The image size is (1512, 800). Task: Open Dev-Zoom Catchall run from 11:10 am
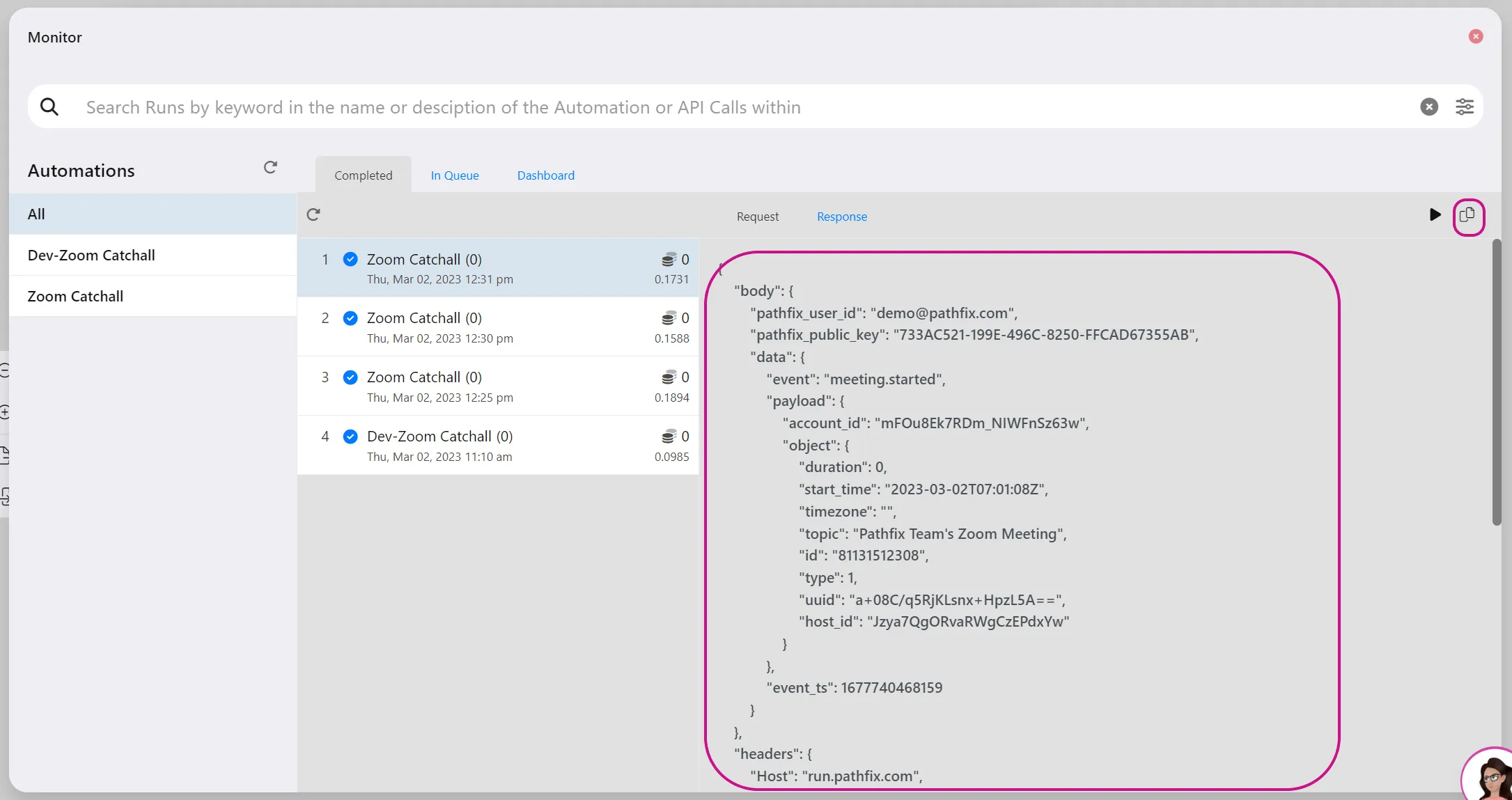tap(498, 446)
